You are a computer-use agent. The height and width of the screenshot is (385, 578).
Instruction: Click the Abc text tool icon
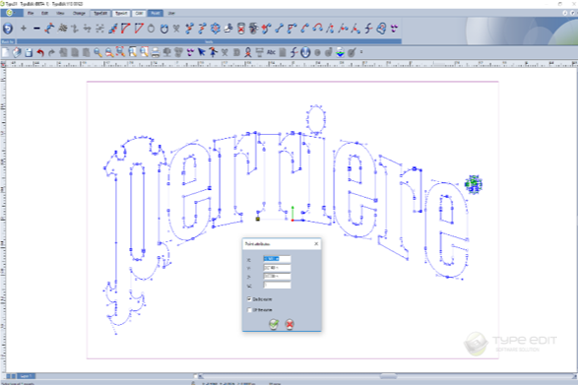pyautogui.click(x=271, y=52)
